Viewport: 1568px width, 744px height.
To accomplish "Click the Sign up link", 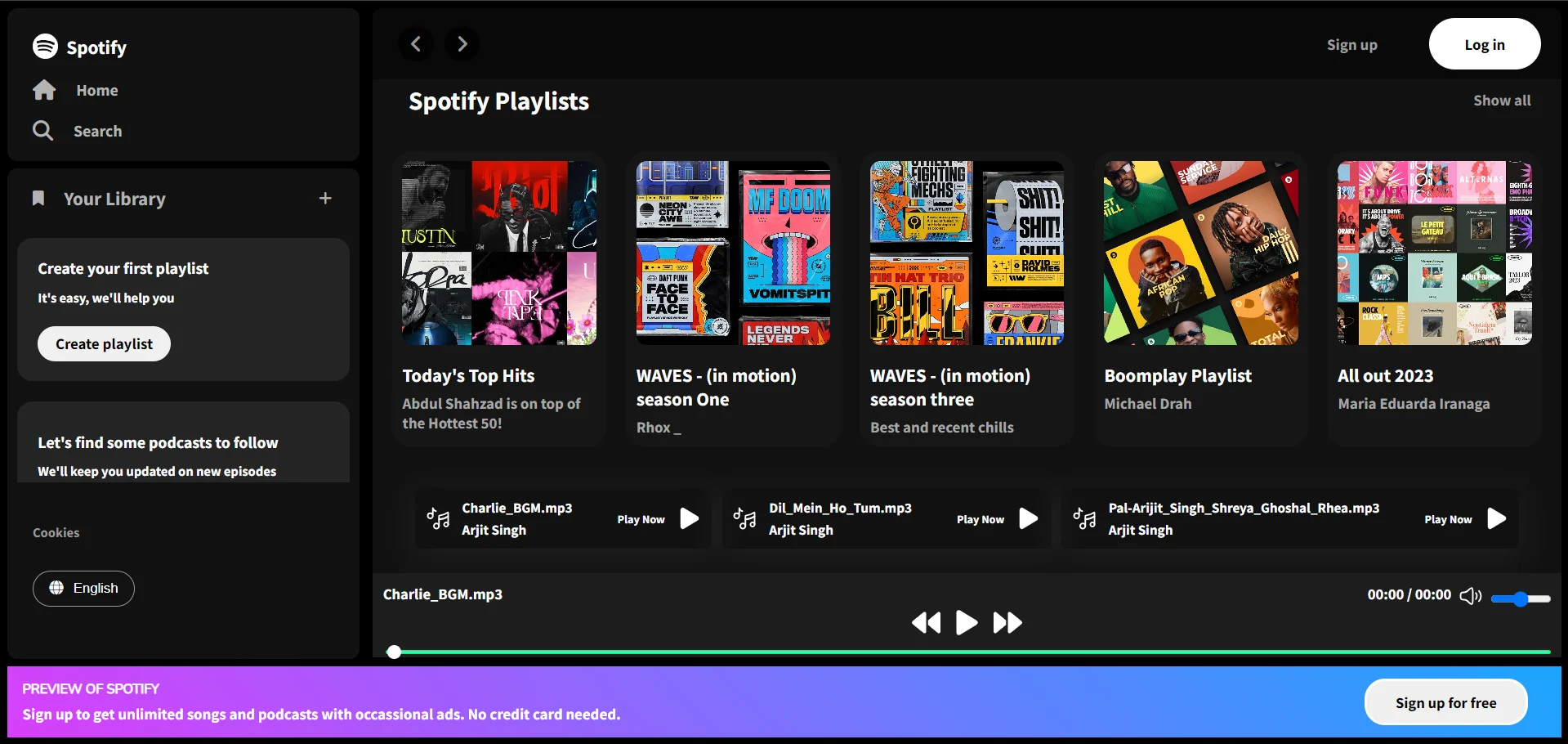I will (x=1352, y=45).
